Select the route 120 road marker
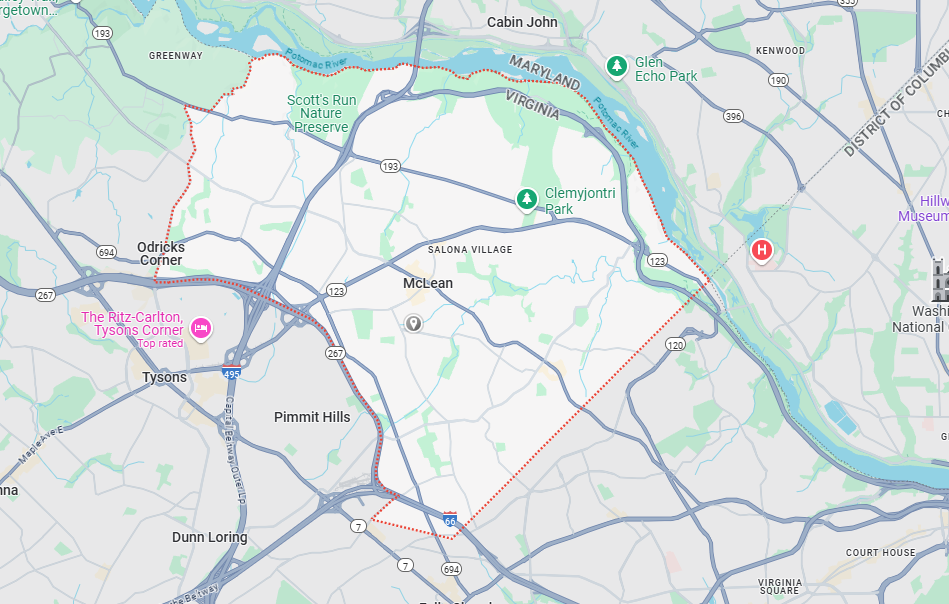Image resolution: width=949 pixels, height=604 pixels. [675, 345]
